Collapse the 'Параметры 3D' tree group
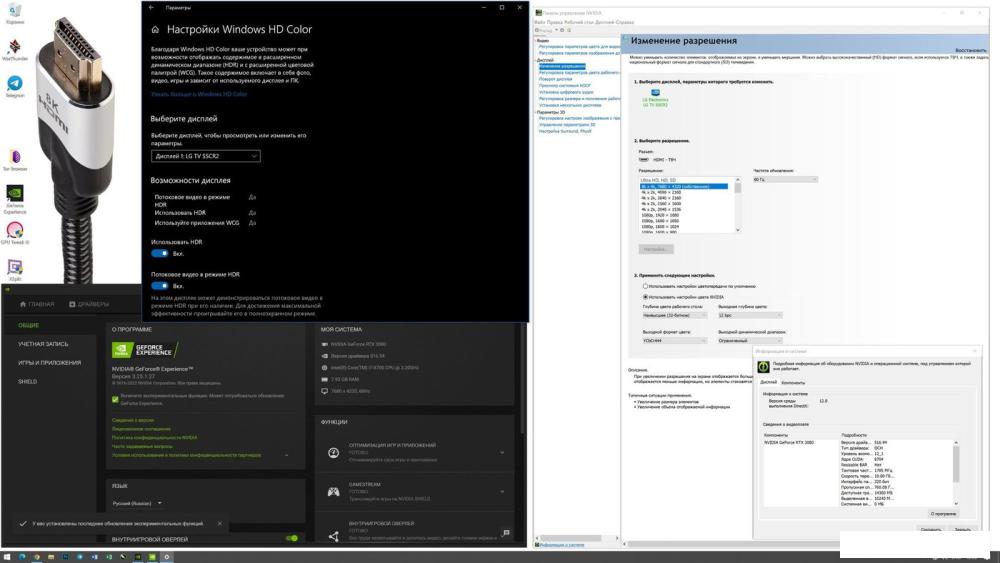The height and width of the screenshot is (563, 1000). tap(536, 112)
